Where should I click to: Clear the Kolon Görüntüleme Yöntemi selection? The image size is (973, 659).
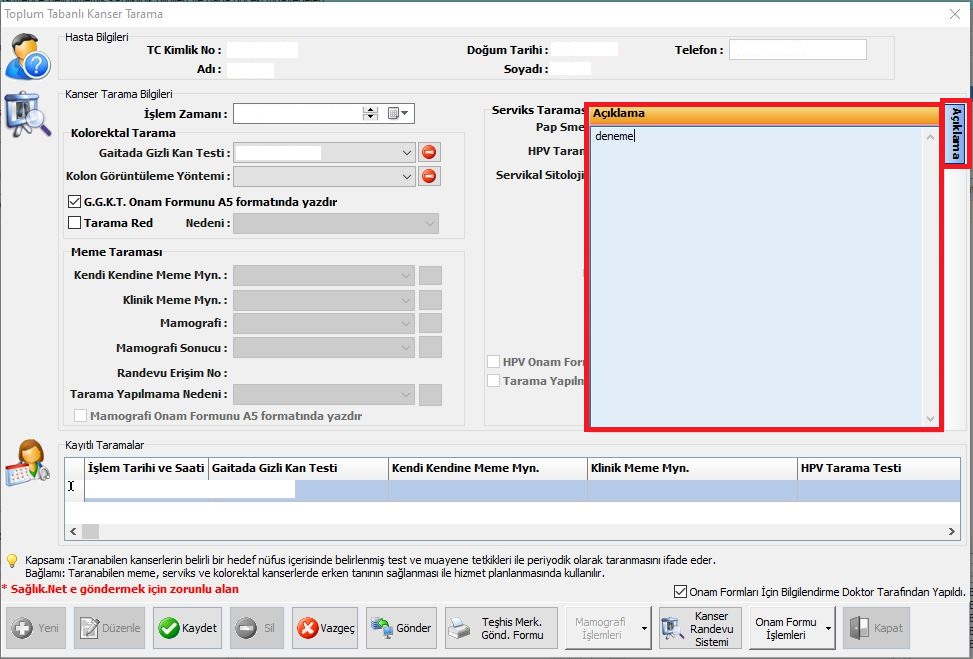429,177
